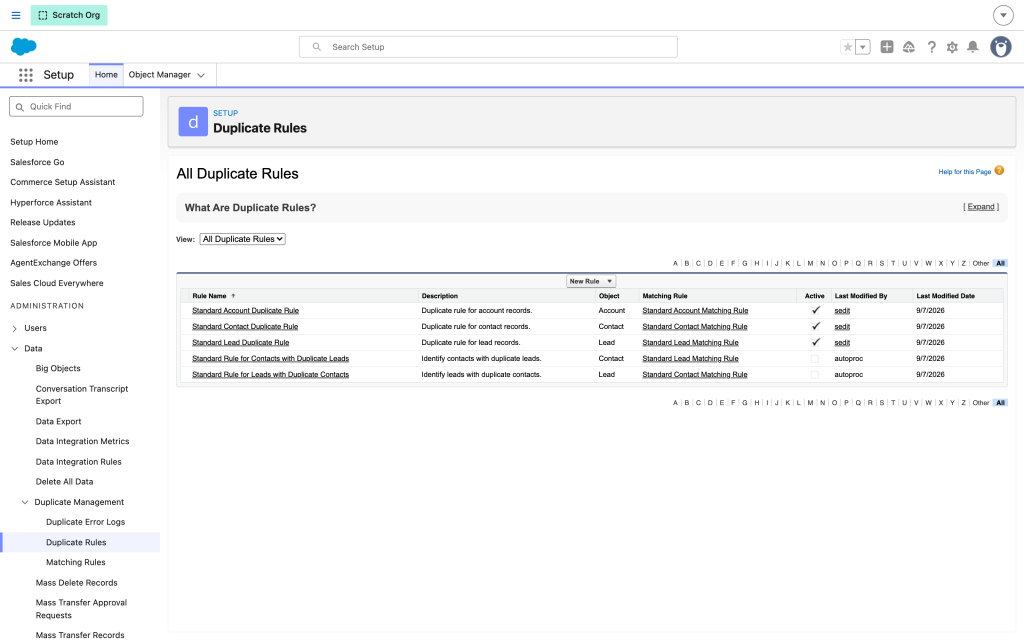Open Hyperforce Assistant sidebar item
Viewport: 1024px width, 640px height.
(51, 202)
